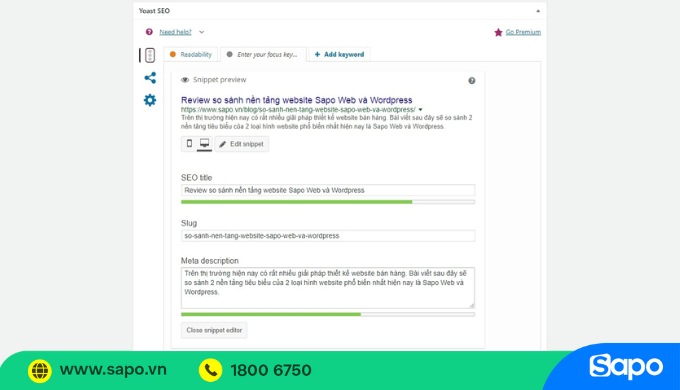Screen dimensions: 680x390
Task: Click the snippet preview help icon
Action: pos(472,81)
